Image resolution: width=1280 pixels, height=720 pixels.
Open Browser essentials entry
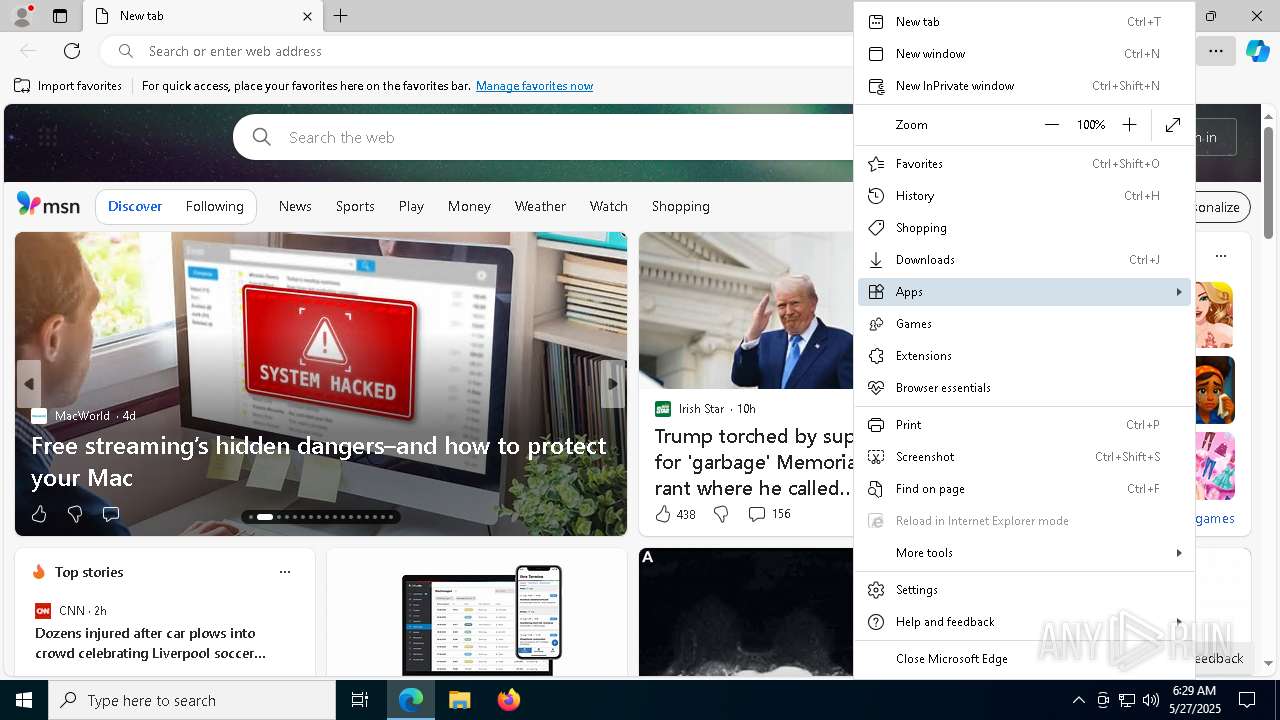point(1024,388)
